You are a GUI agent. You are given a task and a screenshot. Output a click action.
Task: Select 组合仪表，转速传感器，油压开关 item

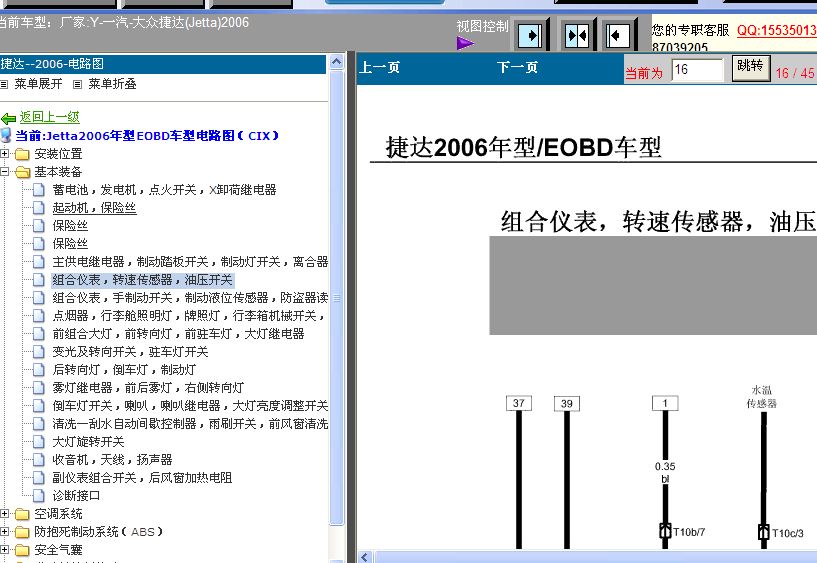click(142, 280)
